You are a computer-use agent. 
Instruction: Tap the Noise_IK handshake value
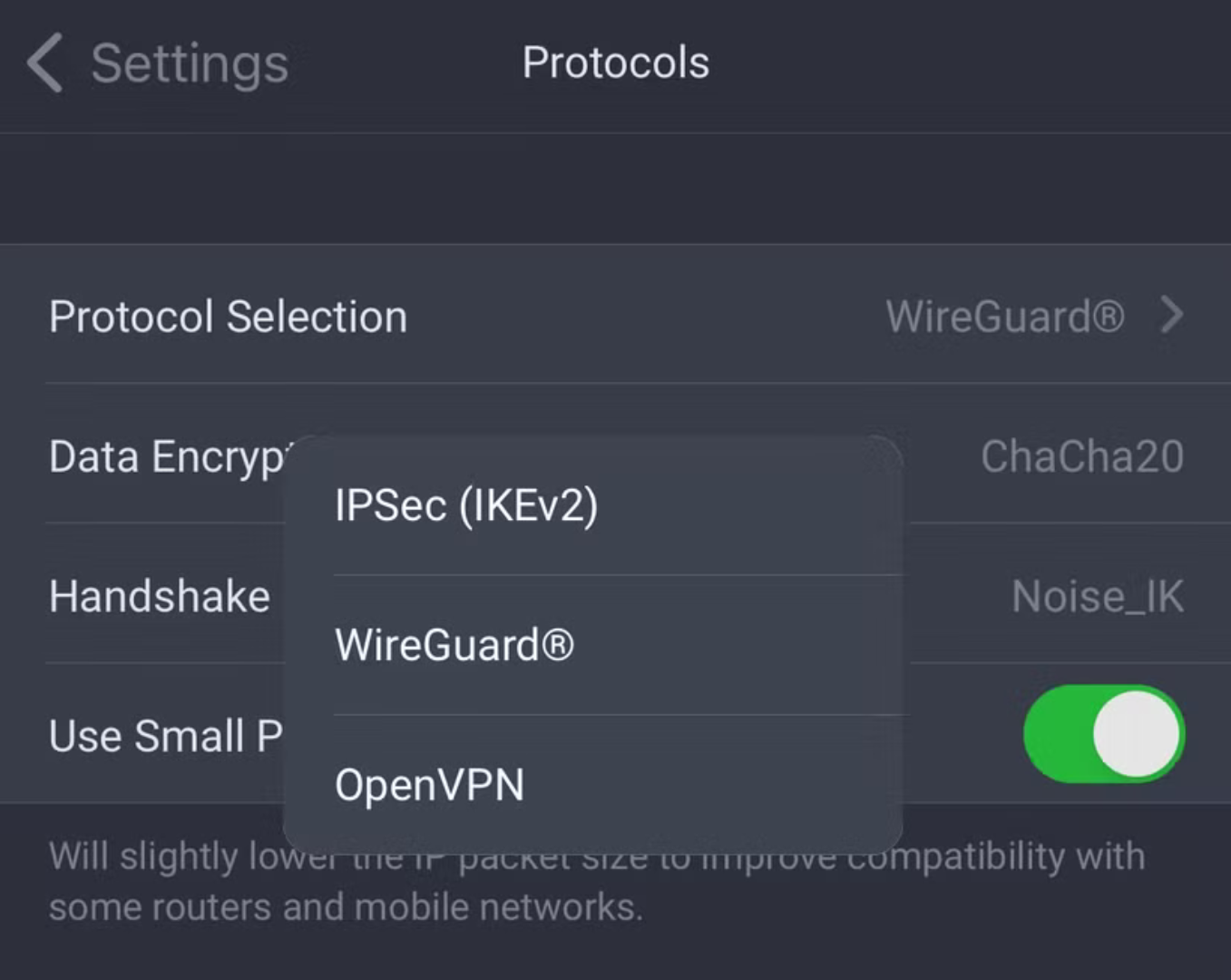click(1097, 595)
